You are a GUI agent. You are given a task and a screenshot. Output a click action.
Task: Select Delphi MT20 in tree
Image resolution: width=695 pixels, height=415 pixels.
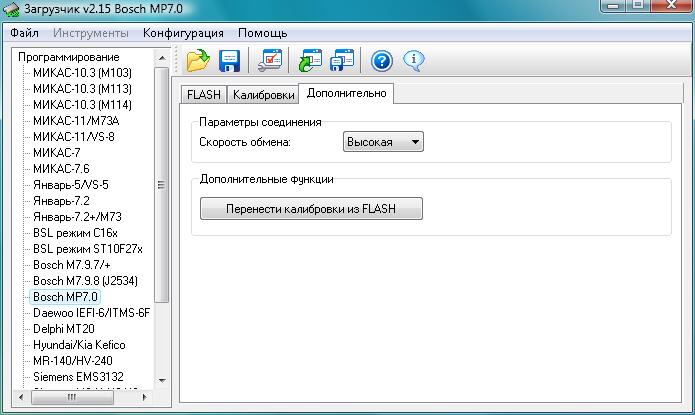pos(64,329)
